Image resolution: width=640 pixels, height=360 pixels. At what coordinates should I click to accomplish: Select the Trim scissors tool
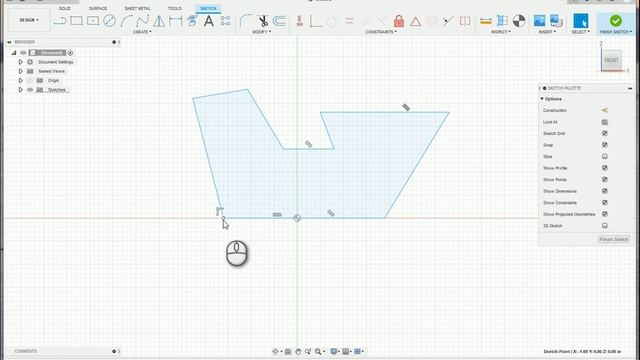[x=263, y=21]
